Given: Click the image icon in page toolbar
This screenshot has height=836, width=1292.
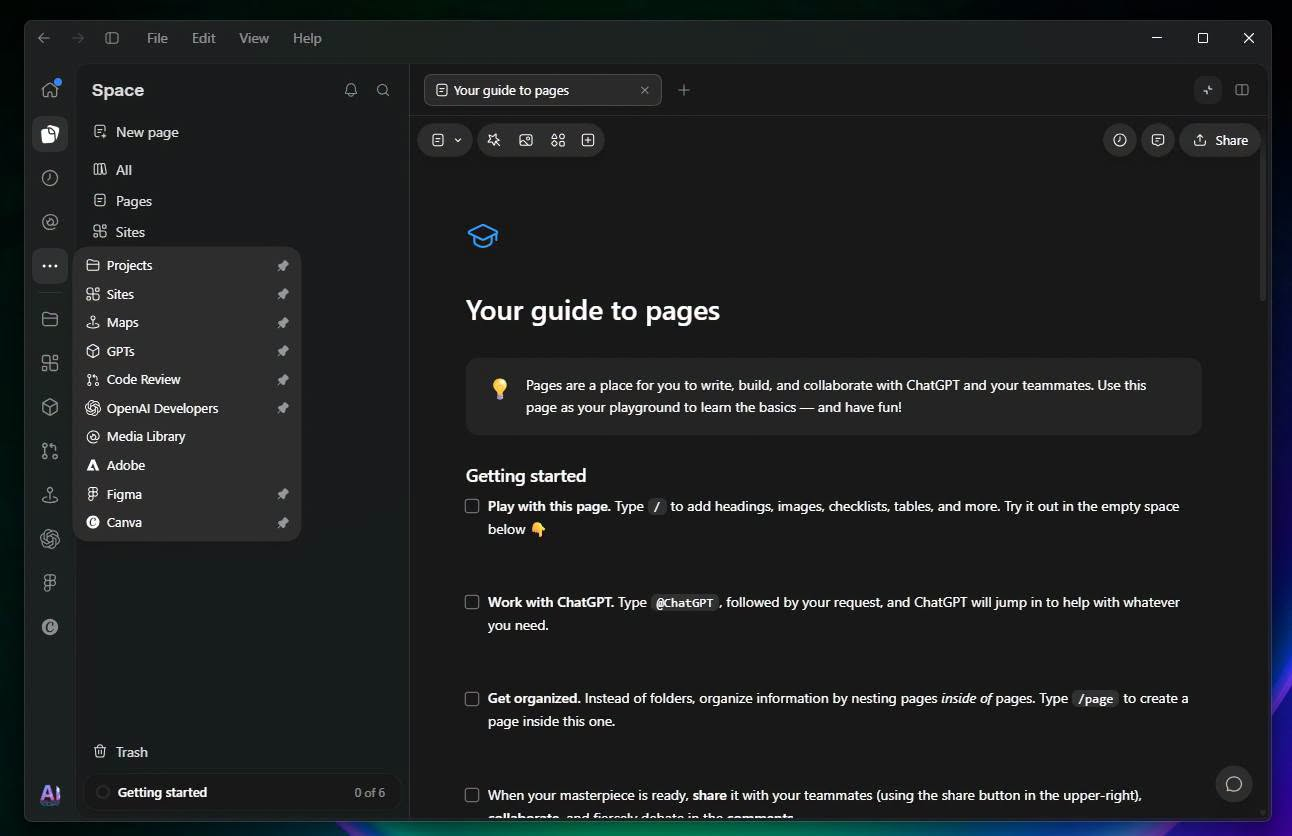Looking at the screenshot, I should pos(526,140).
